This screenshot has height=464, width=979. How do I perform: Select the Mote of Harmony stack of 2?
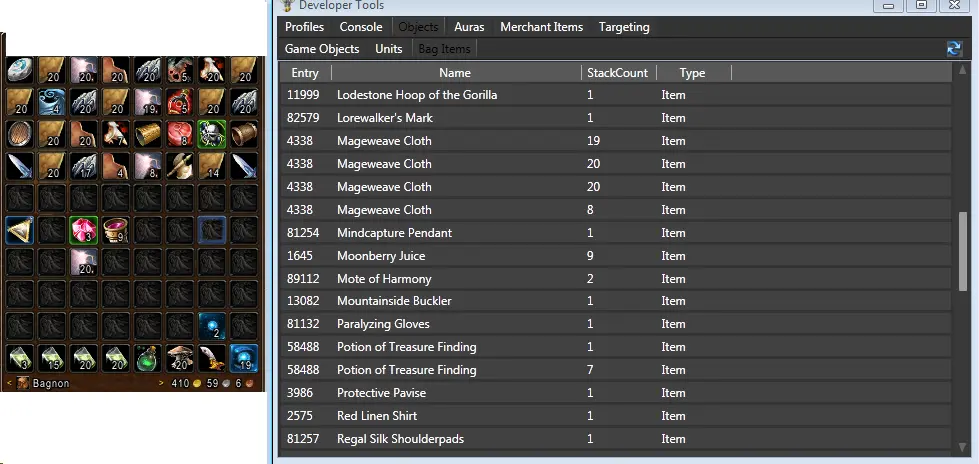pos(211,325)
